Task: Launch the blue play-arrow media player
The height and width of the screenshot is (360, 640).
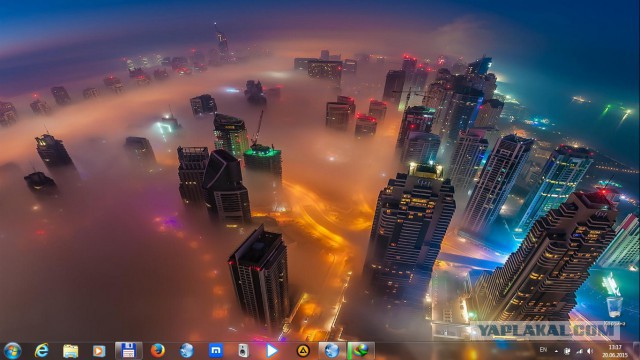Action: 272,351
